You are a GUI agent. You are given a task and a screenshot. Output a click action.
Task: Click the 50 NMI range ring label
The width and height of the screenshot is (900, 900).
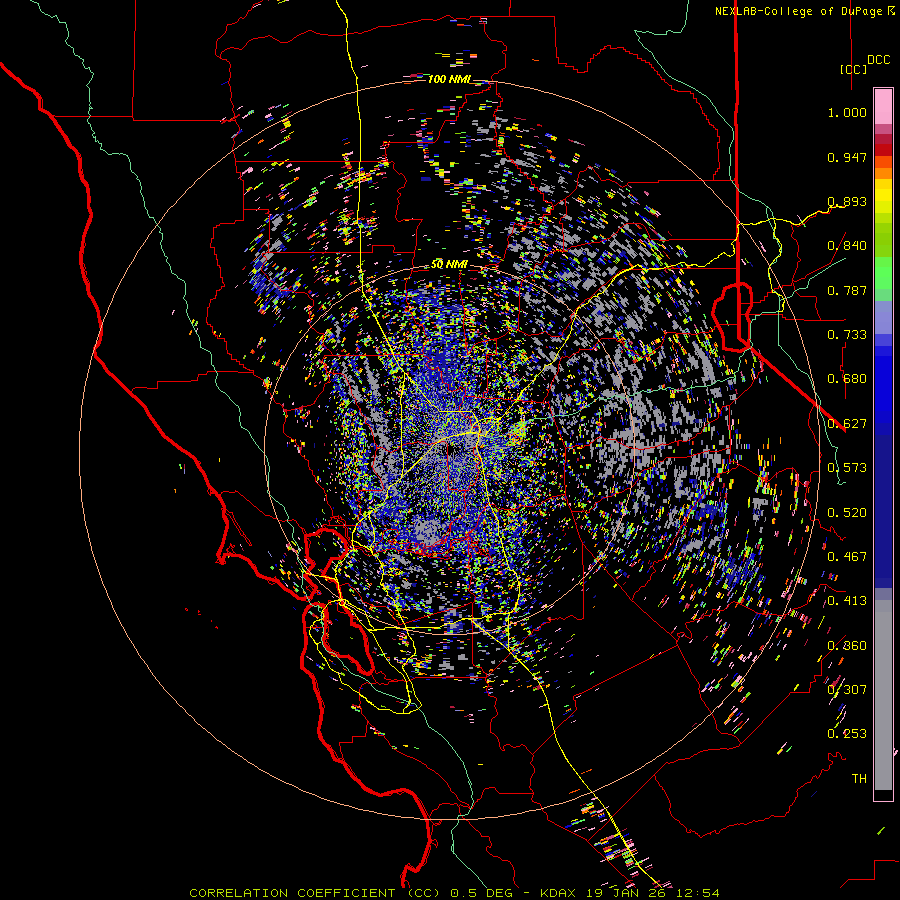(x=449, y=265)
